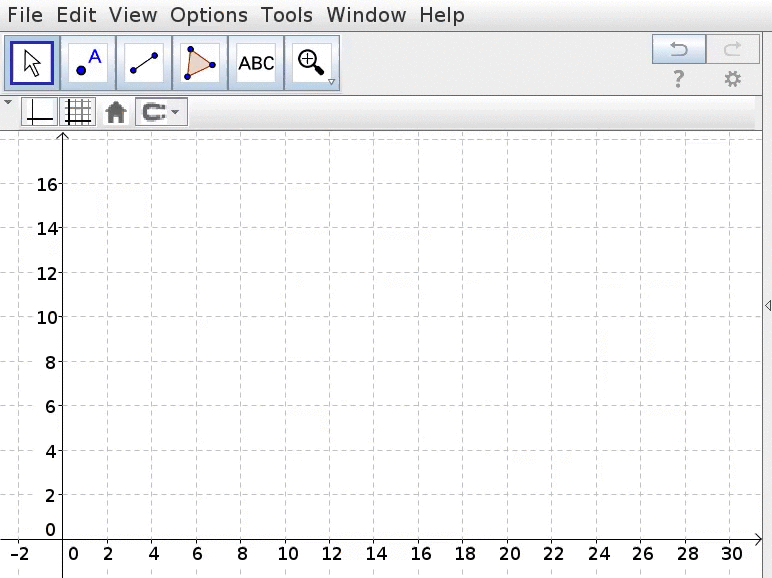Toggle grid visibility in style bar
This screenshot has width=772, height=578.
click(x=78, y=112)
